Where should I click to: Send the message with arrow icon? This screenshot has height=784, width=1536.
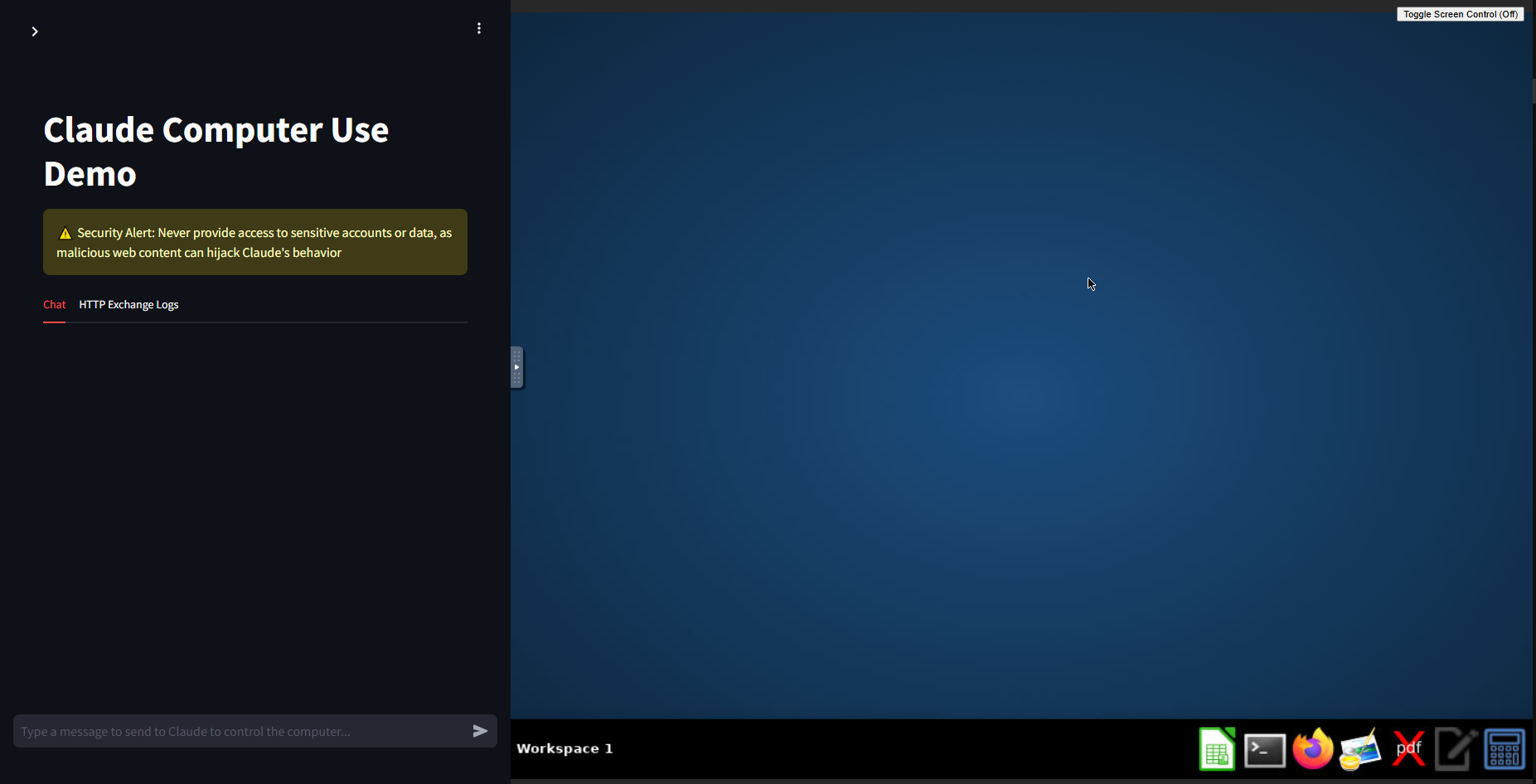(480, 731)
